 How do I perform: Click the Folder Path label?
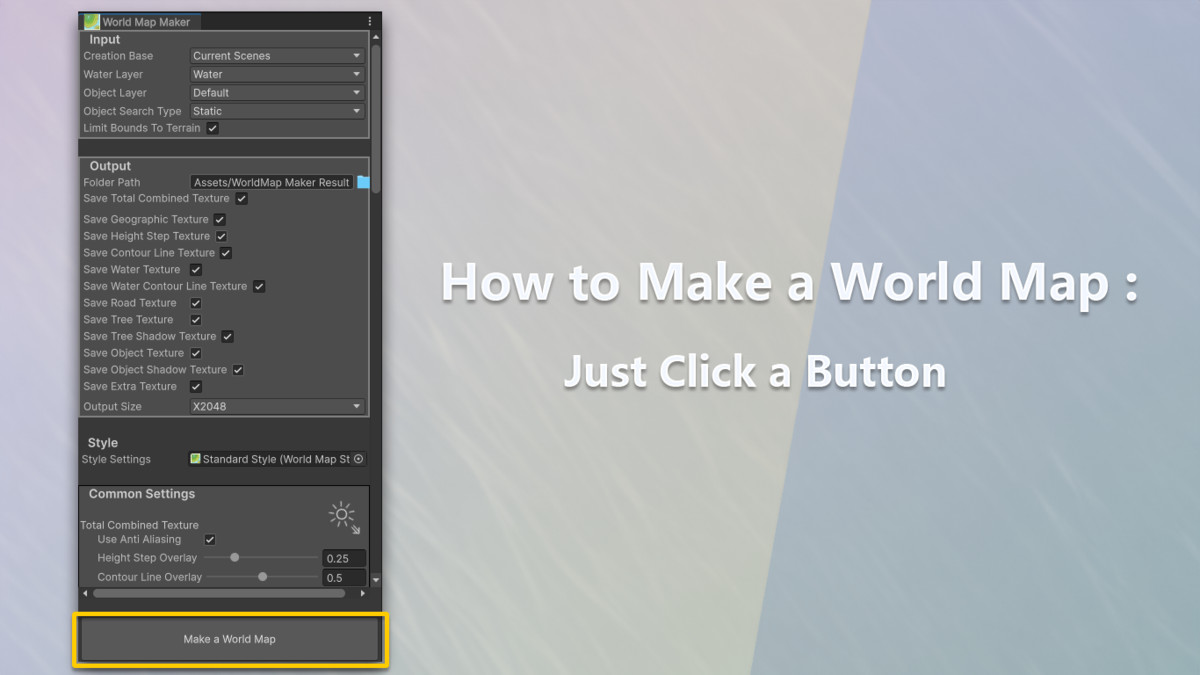coord(112,182)
